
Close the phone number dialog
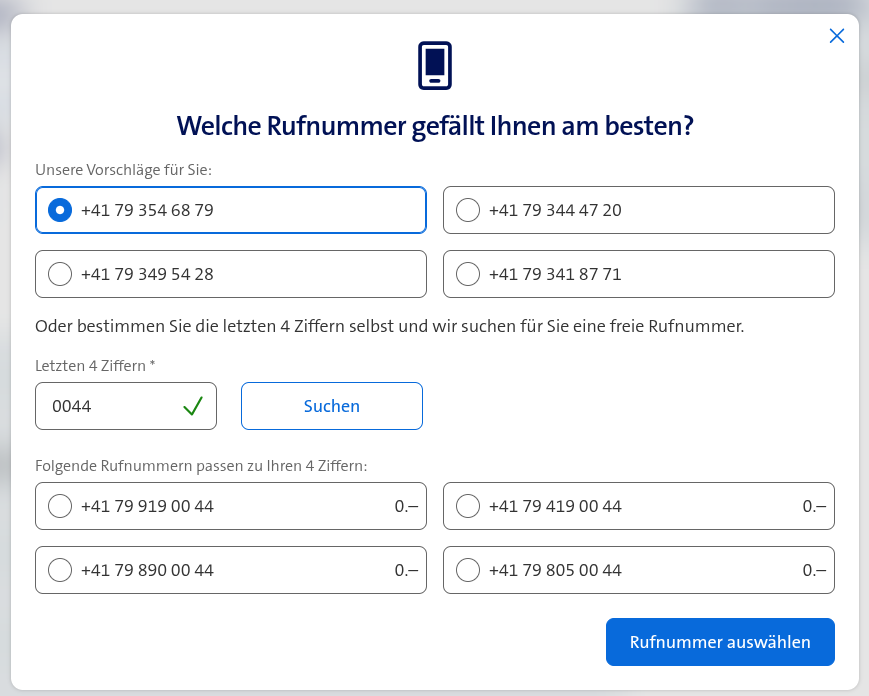tap(837, 36)
